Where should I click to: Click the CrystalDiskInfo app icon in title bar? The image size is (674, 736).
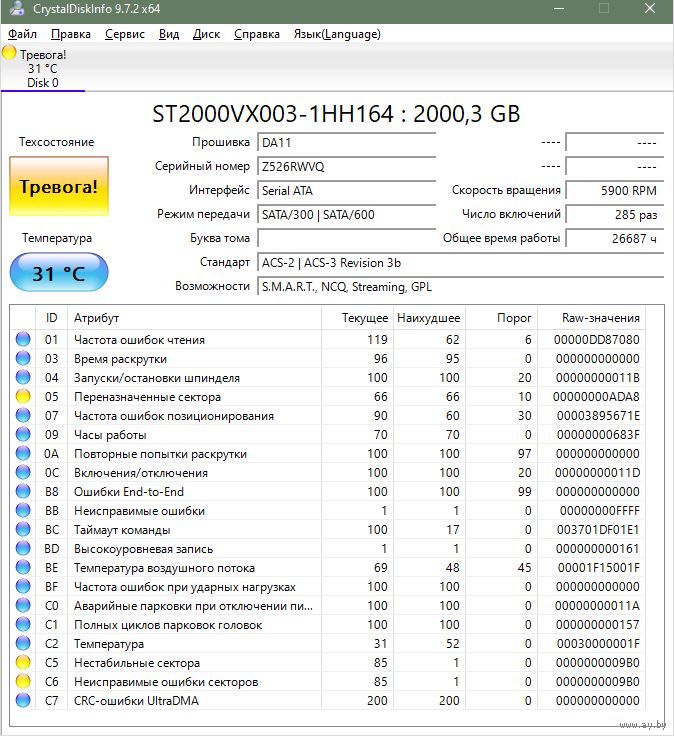12,9
